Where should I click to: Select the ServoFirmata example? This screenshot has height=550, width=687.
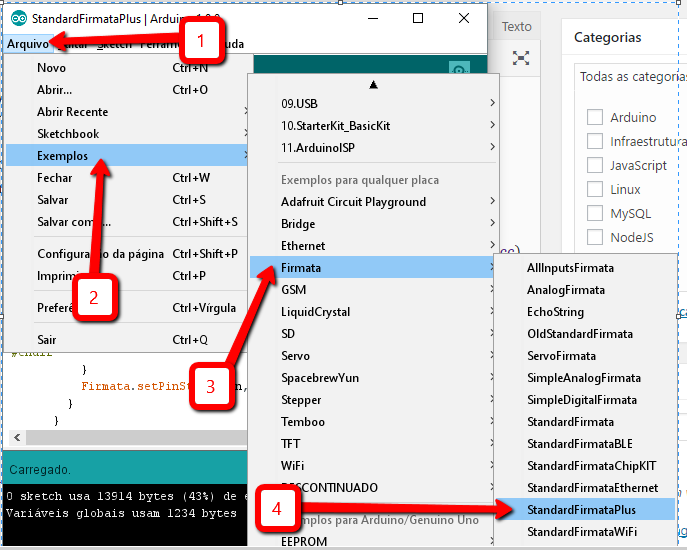pyautogui.click(x=585, y=355)
